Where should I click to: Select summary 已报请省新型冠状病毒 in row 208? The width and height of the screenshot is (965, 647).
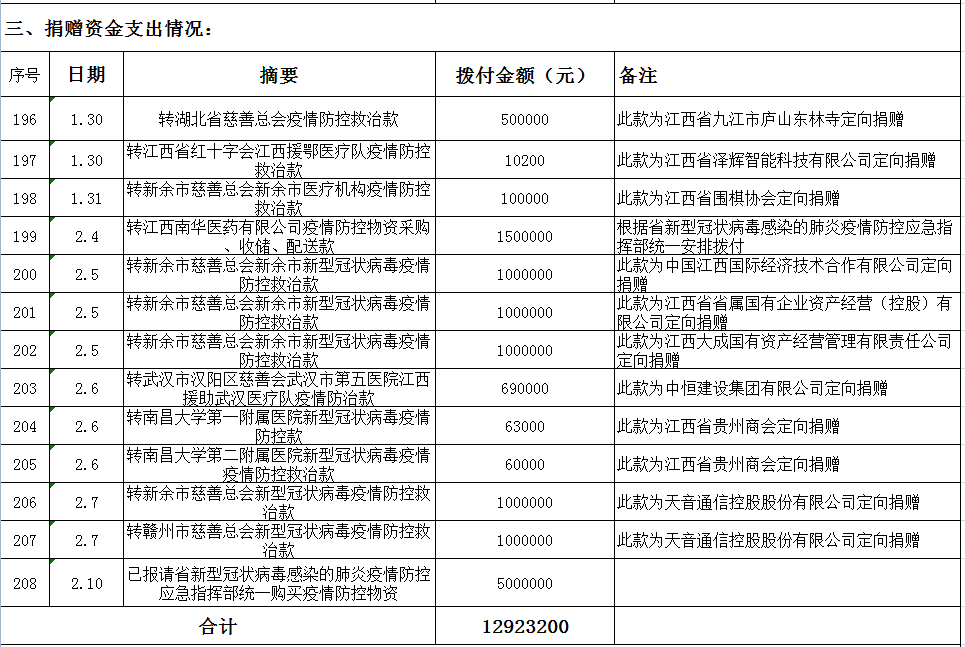(279, 584)
